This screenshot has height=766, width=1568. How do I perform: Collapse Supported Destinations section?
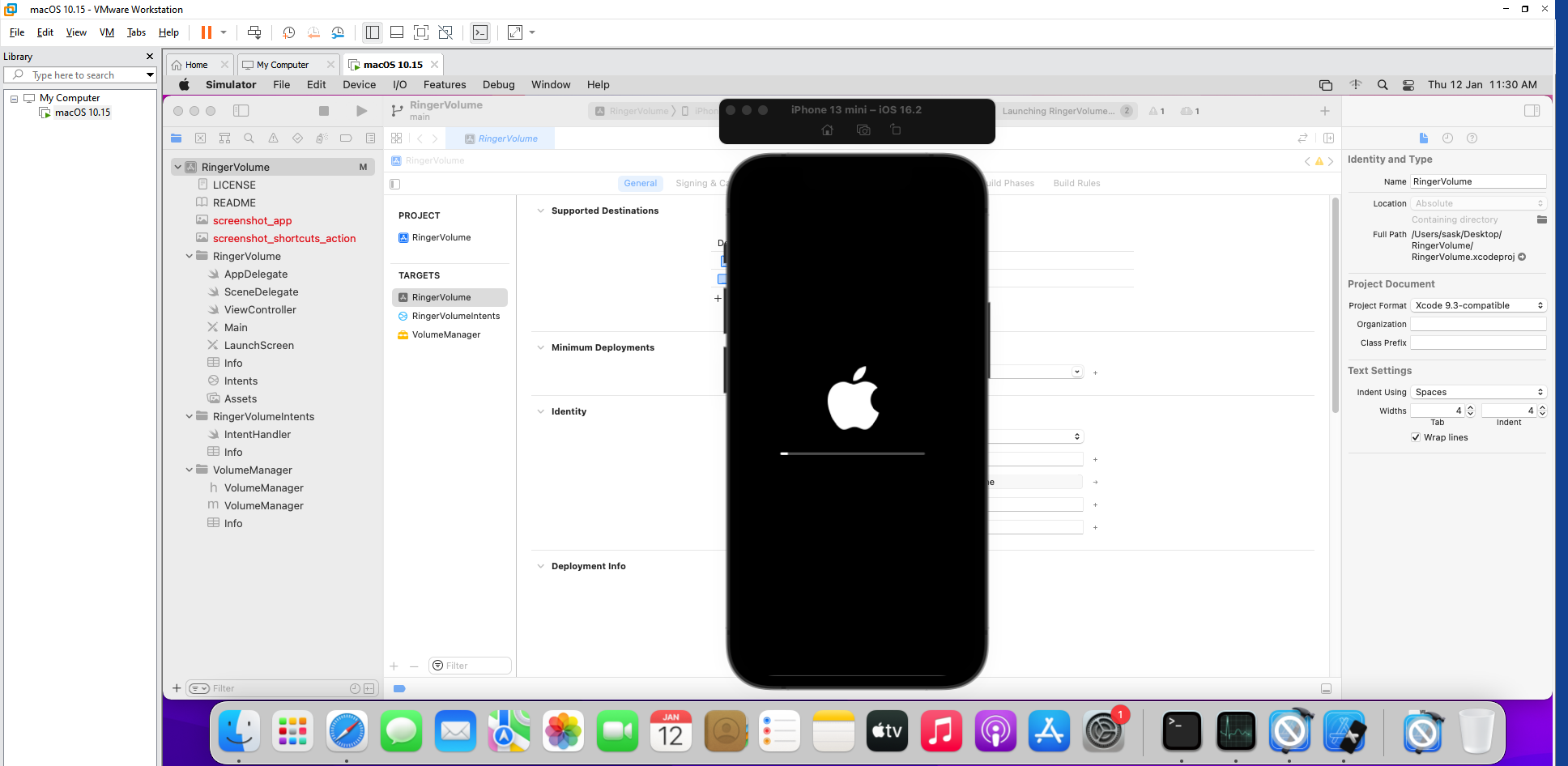[x=541, y=211]
